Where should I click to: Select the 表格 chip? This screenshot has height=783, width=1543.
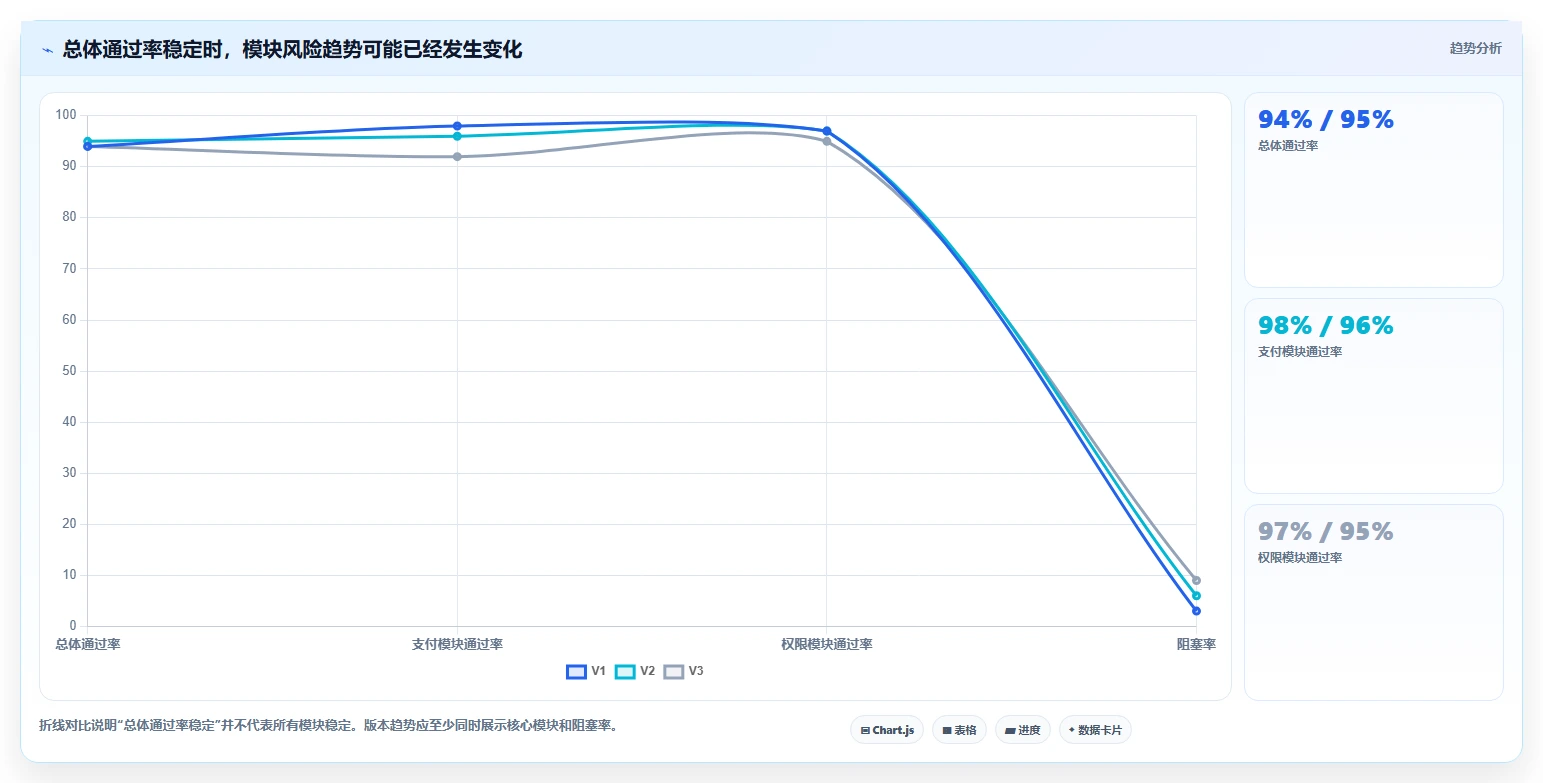tap(959, 730)
